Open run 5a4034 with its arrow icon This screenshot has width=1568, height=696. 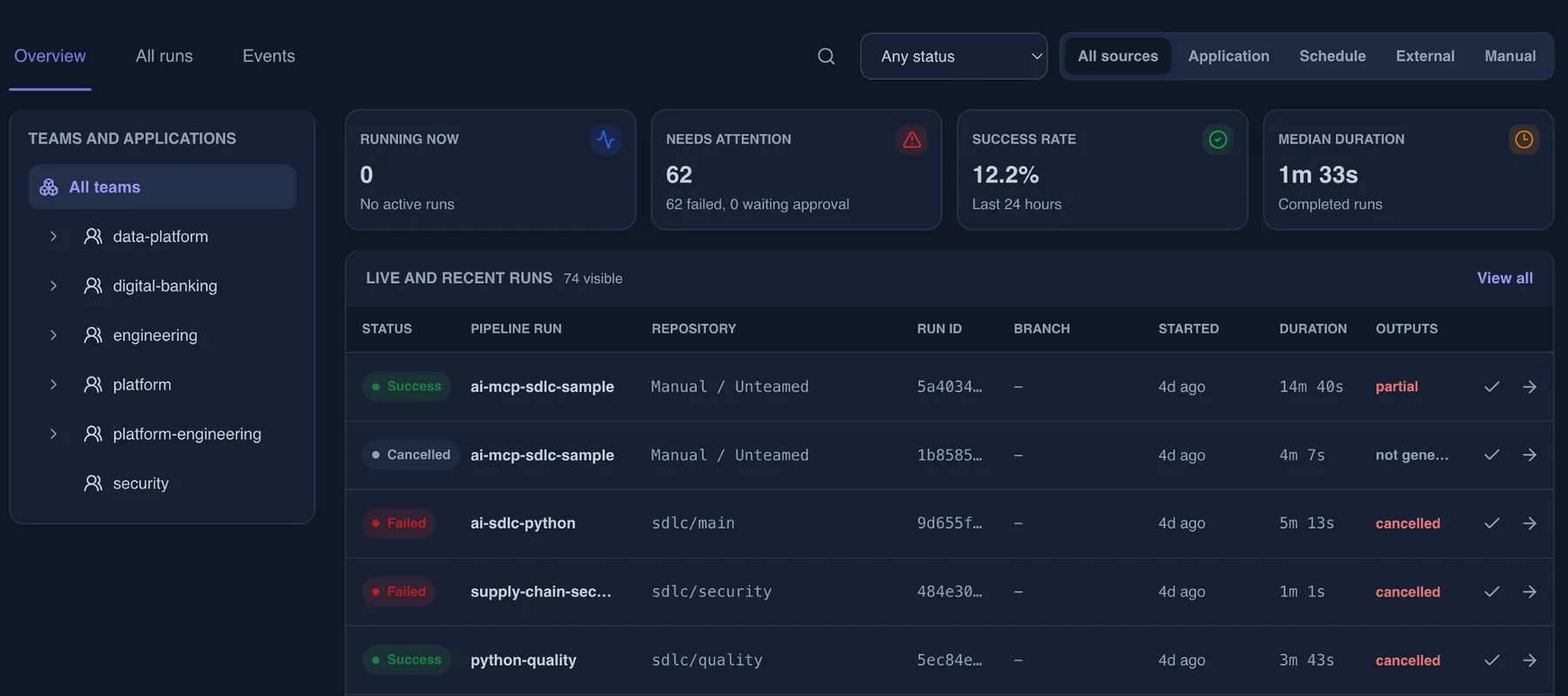coord(1530,387)
